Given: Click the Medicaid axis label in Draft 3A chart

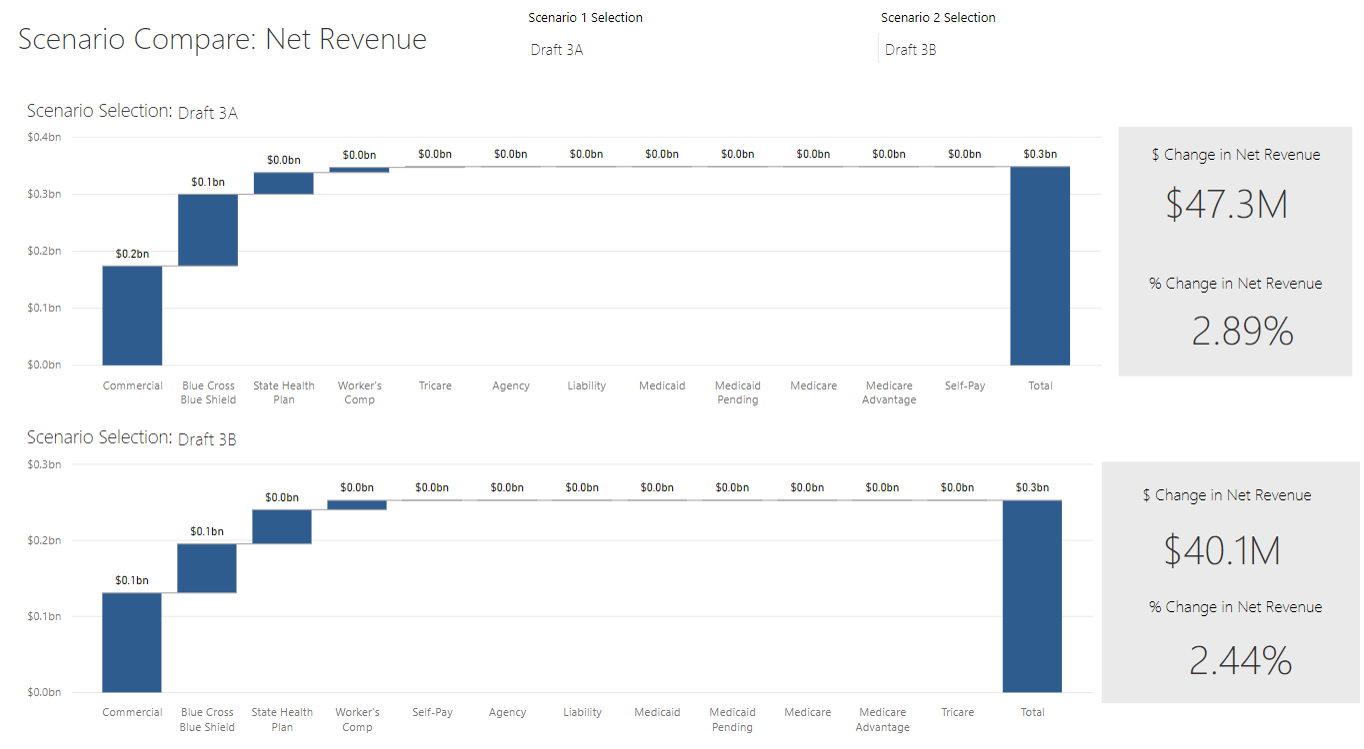Looking at the screenshot, I should click(662, 386).
